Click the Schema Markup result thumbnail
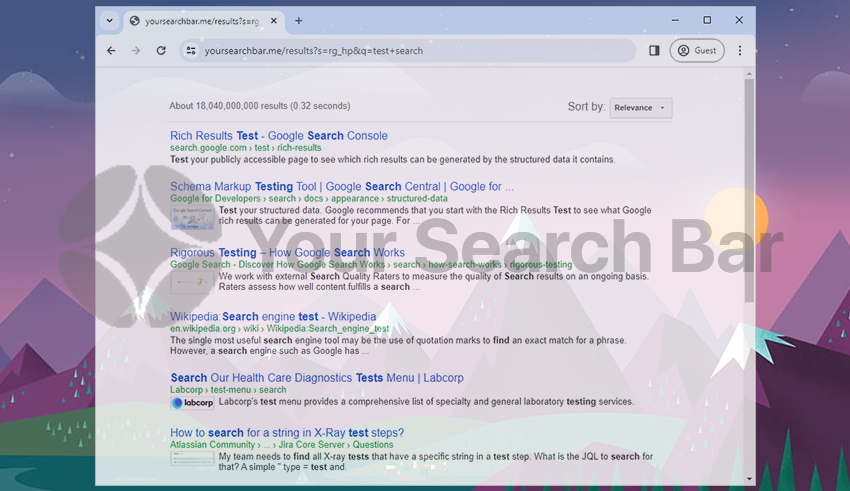Viewport: 850px width, 491px height. (x=192, y=217)
